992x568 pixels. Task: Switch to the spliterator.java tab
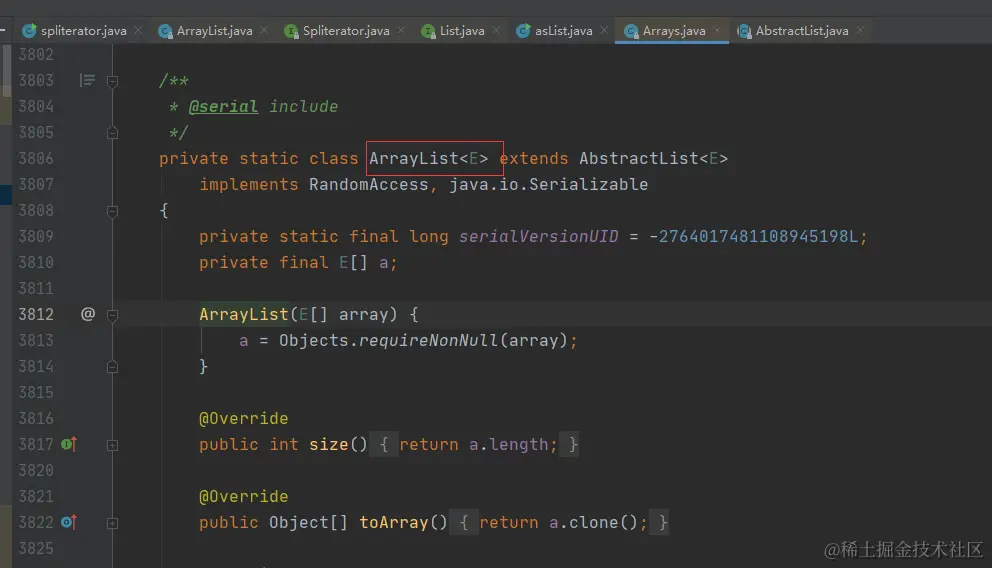(x=83, y=30)
